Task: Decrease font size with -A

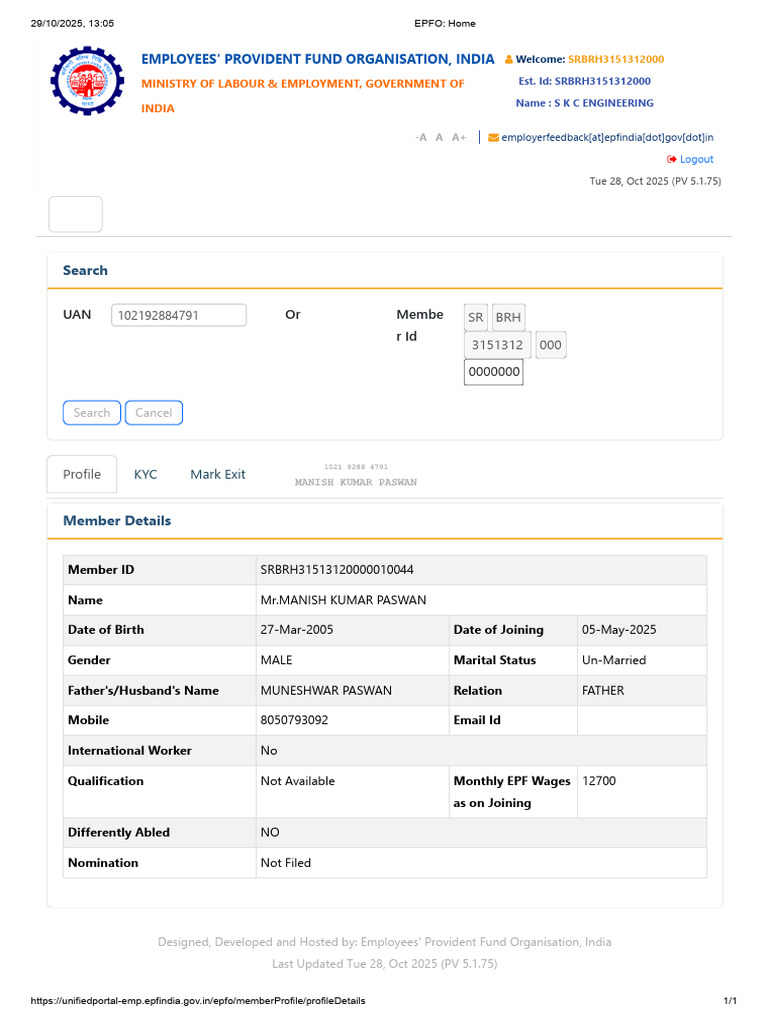Action: coord(421,137)
